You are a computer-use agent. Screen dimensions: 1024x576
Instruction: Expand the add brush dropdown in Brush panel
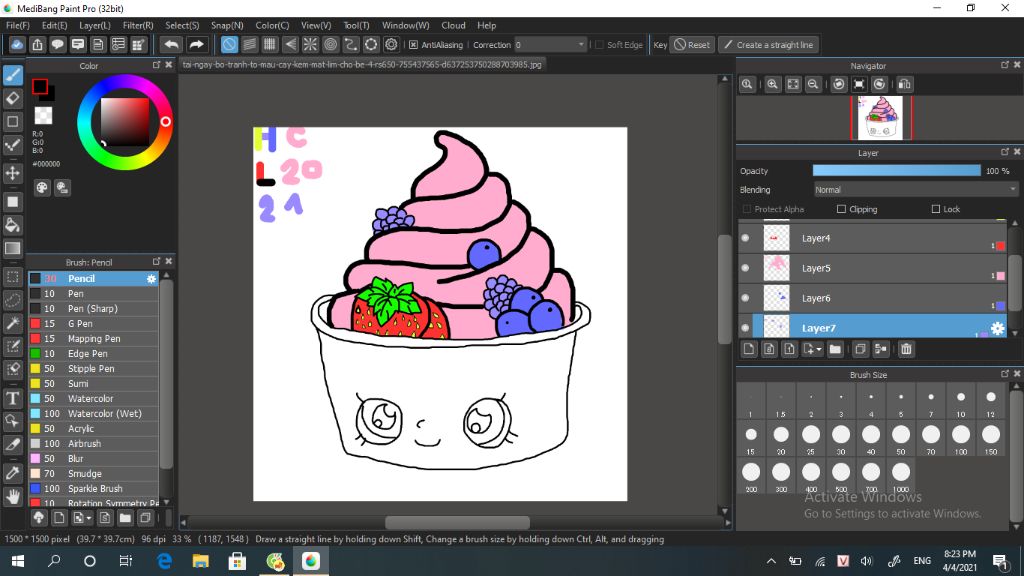[x=89, y=519]
